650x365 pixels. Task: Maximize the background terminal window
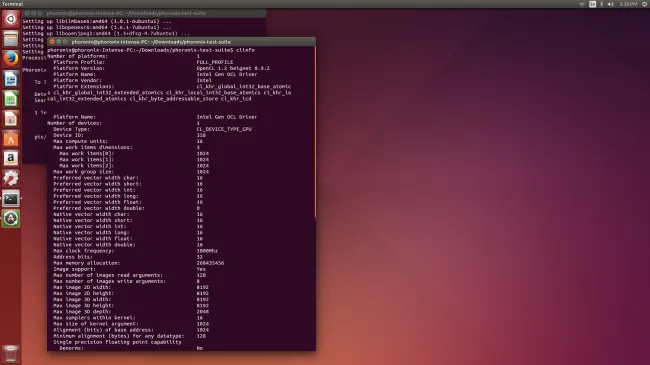pos(40,13)
